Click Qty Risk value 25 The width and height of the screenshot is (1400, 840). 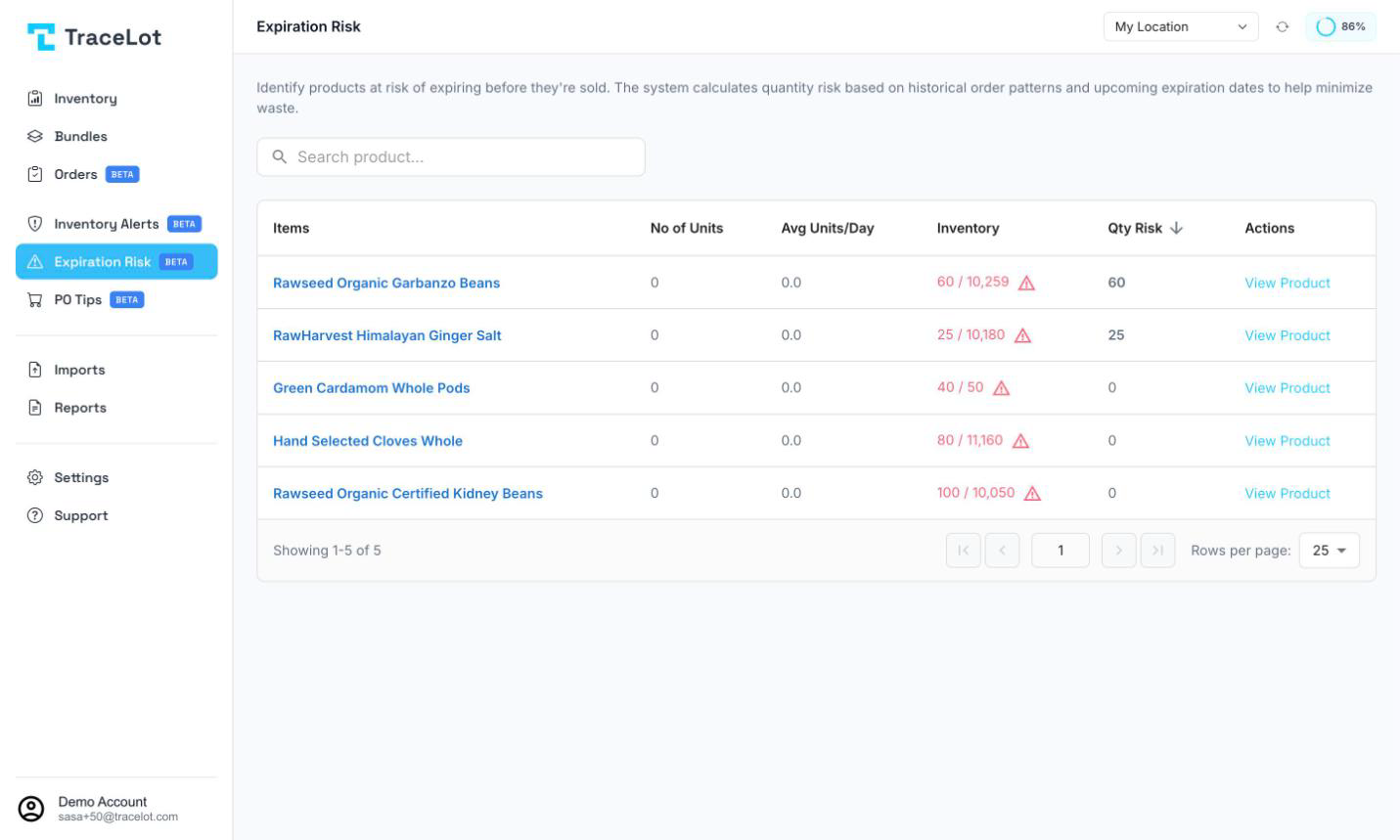click(1116, 335)
